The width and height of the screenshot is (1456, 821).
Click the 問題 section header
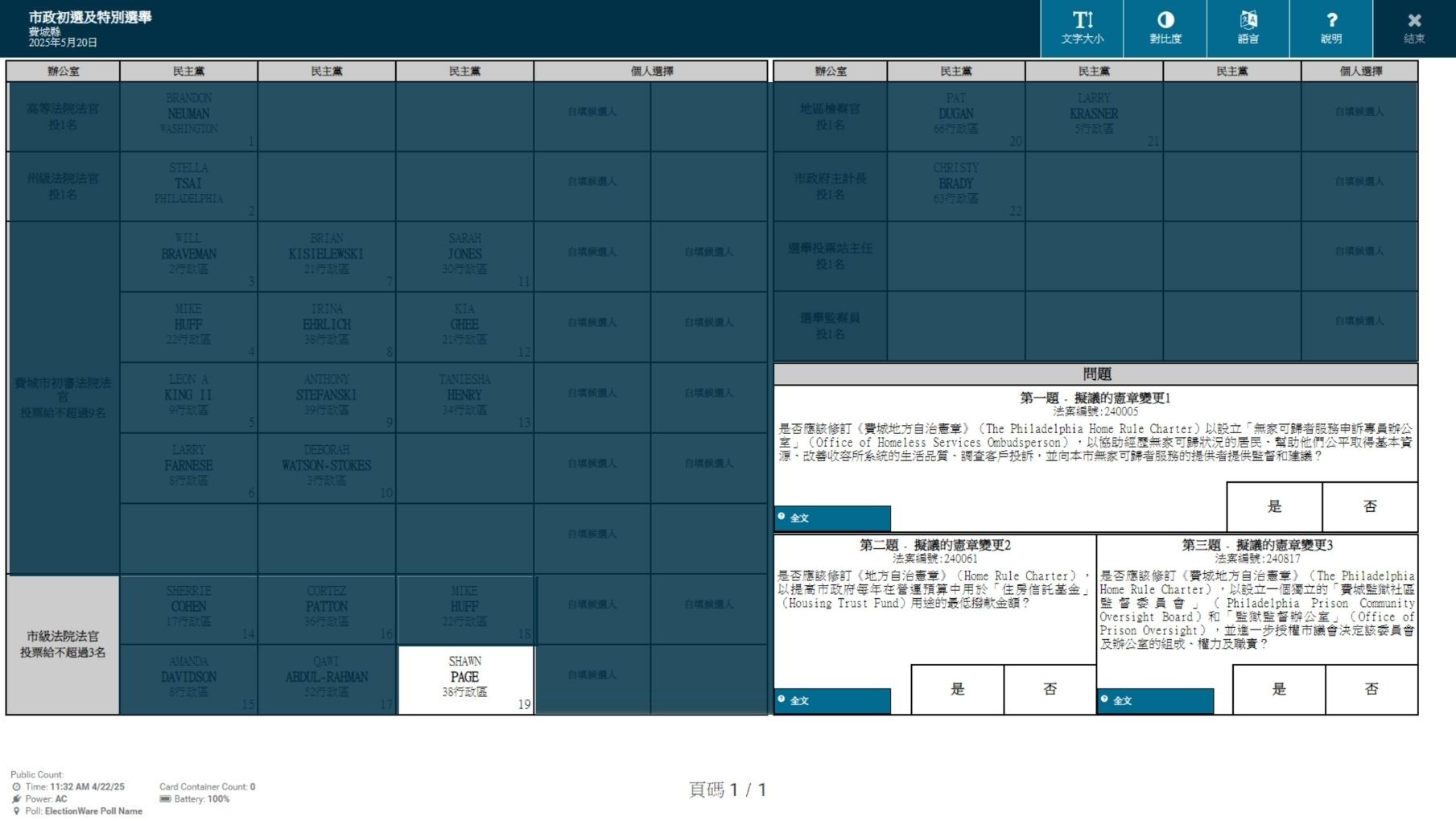[1095, 373]
